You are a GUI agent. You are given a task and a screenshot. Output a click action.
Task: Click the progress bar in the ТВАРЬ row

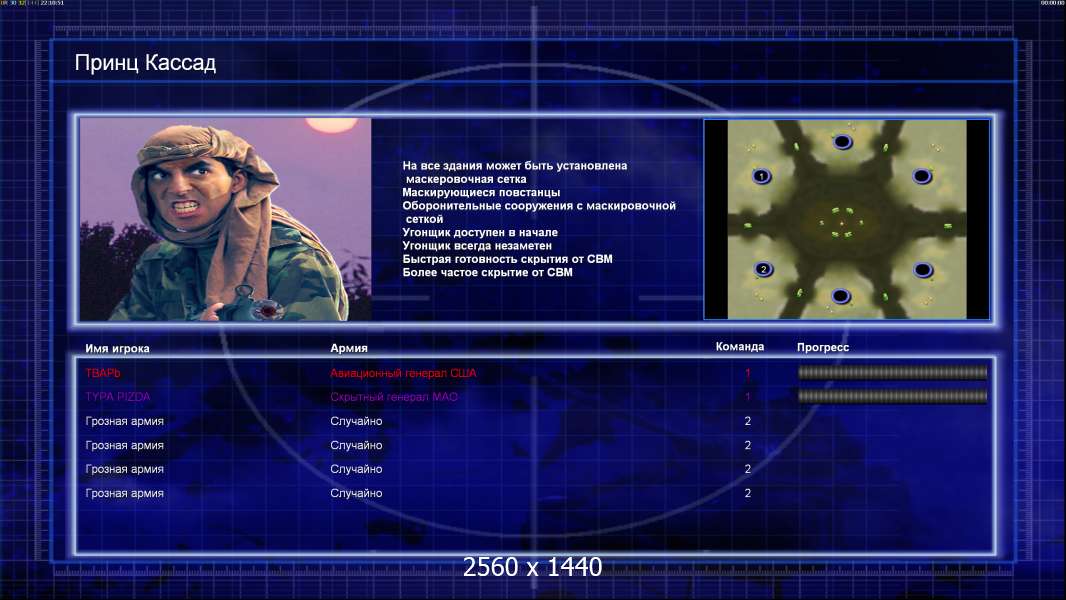(892, 372)
